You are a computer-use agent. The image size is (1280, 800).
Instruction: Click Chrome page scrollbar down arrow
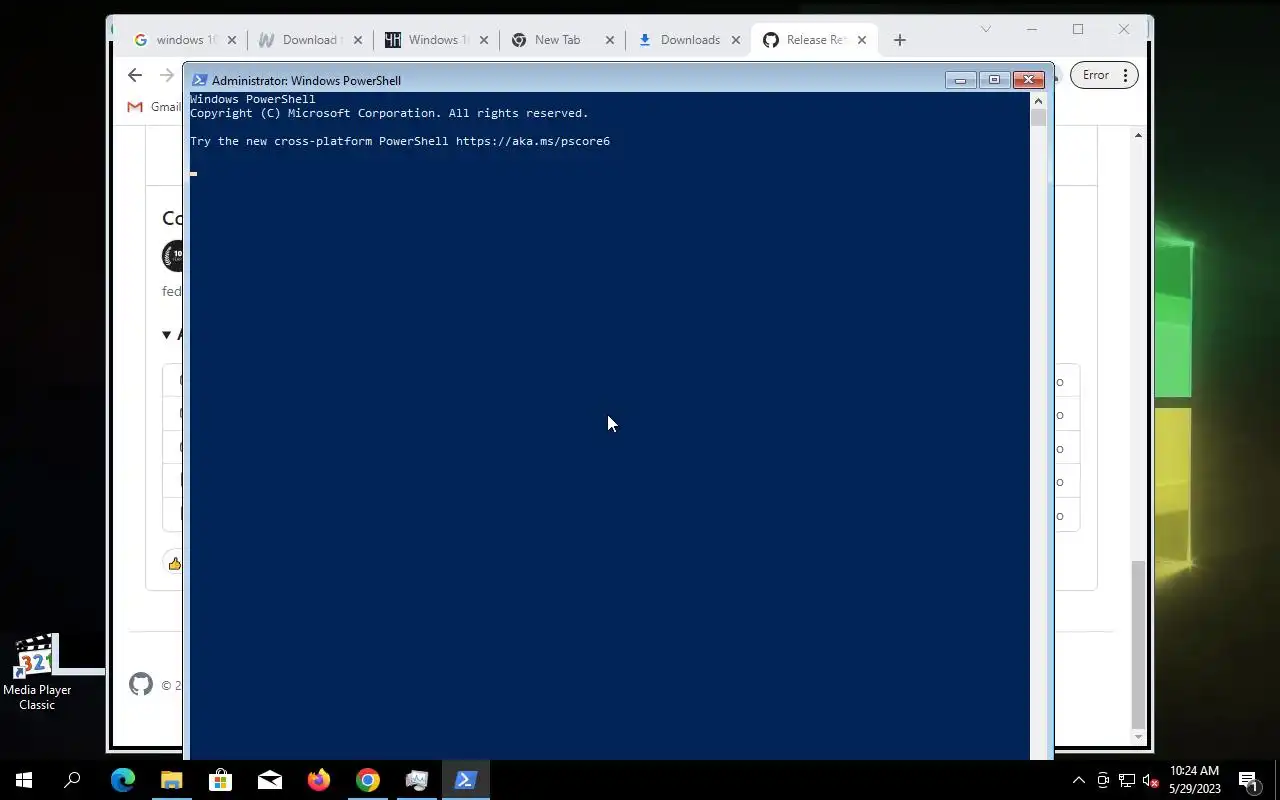point(1138,737)
